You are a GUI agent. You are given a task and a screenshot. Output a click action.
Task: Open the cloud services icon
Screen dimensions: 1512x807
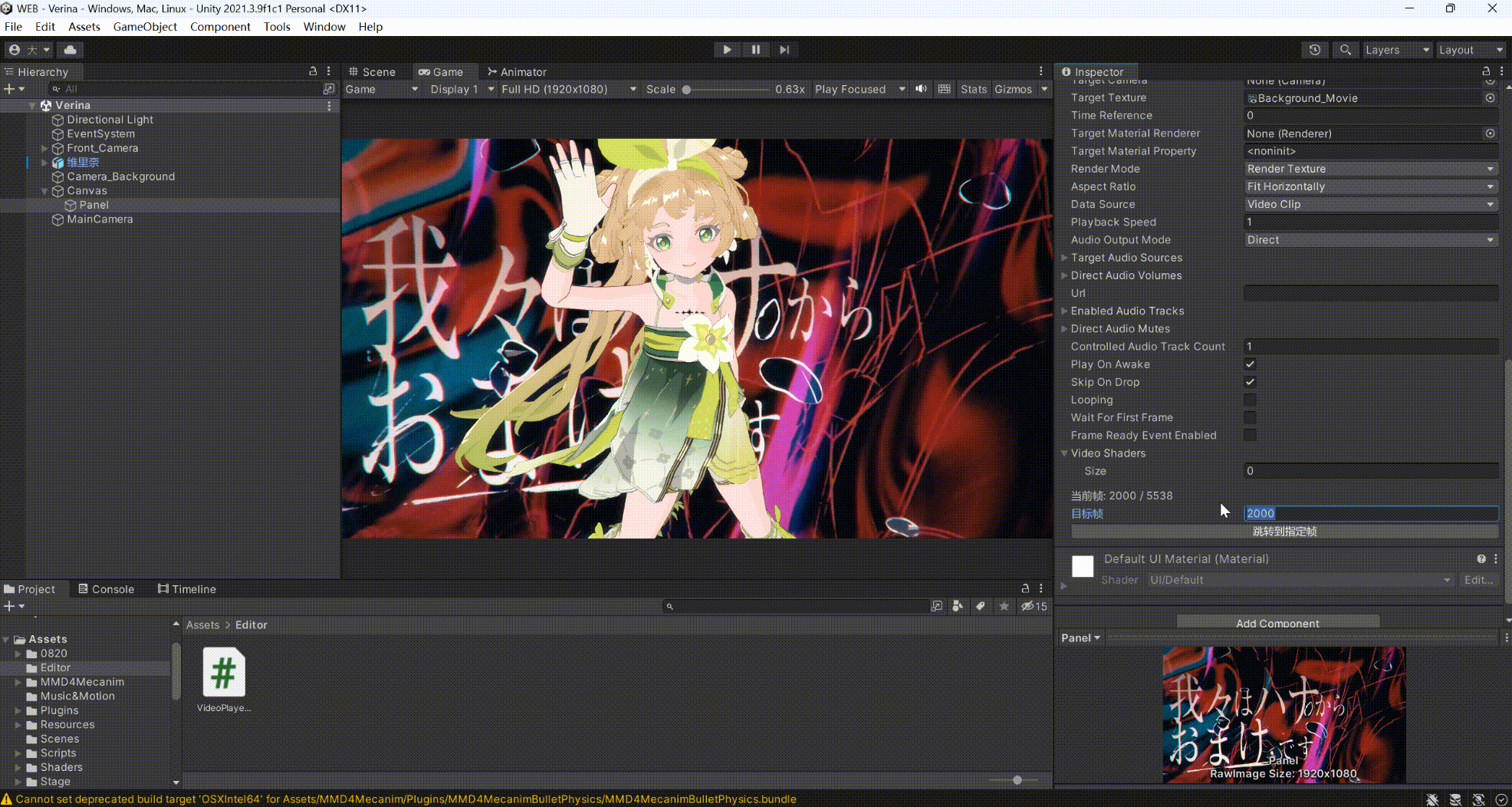[x=70, y=50]
